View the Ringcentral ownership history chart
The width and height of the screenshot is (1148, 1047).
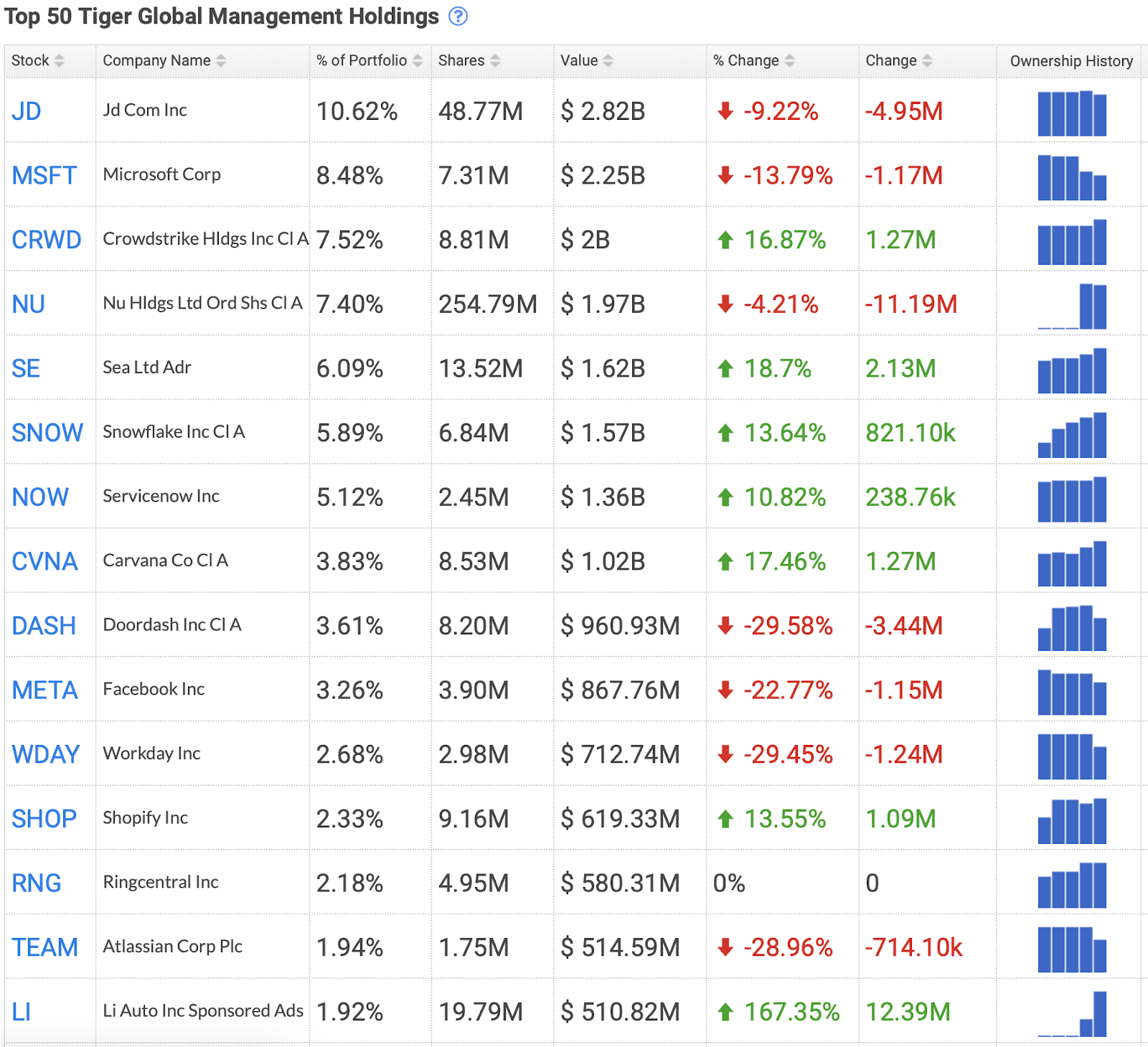point(1072,885)
